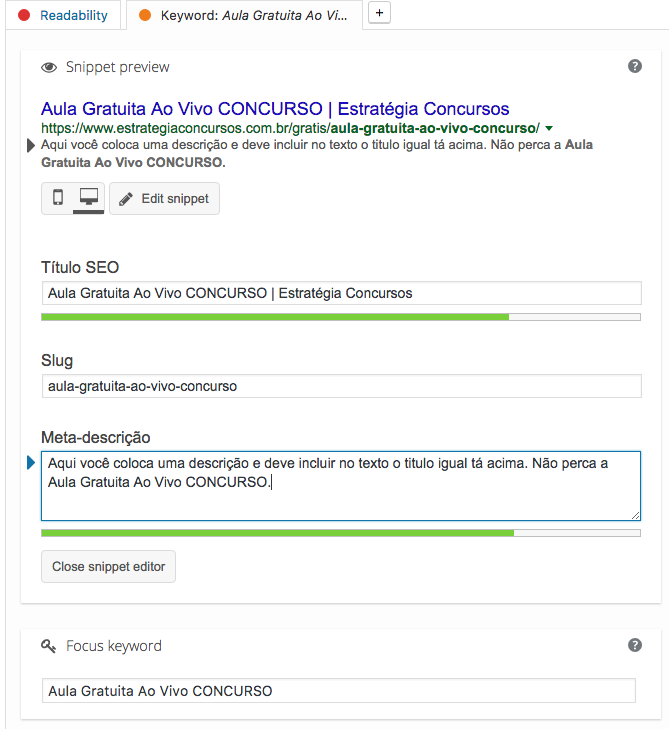The image size is (669, 729).
Task: Click the Título SEO green progress bar
Action: (341, 317)
